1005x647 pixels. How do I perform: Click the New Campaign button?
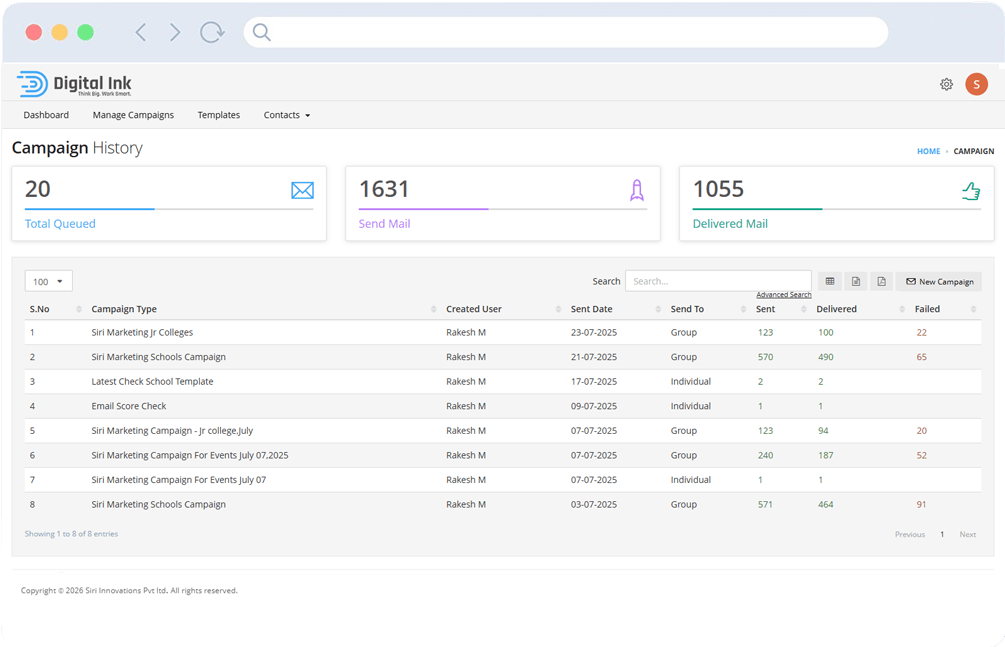pos(939,282)
